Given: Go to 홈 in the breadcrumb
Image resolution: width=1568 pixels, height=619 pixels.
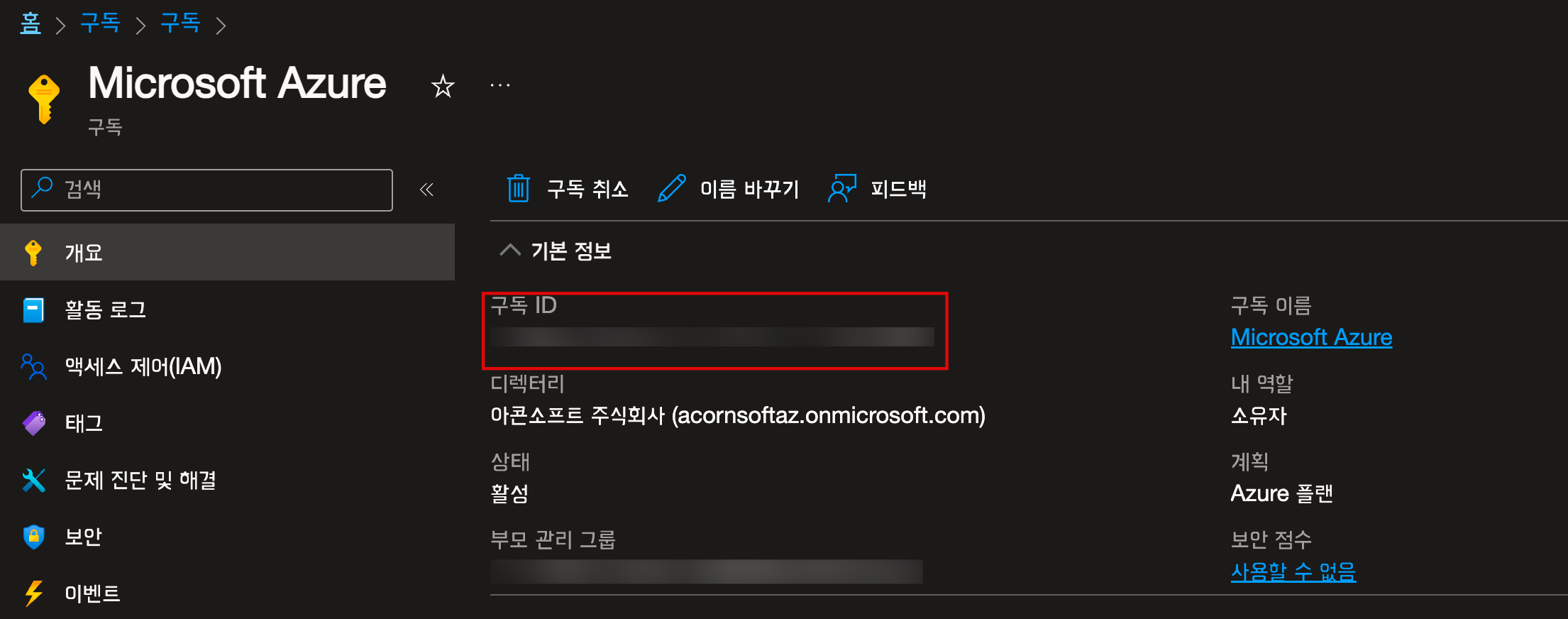Looking at the screenshot, I should coord(31,24).
